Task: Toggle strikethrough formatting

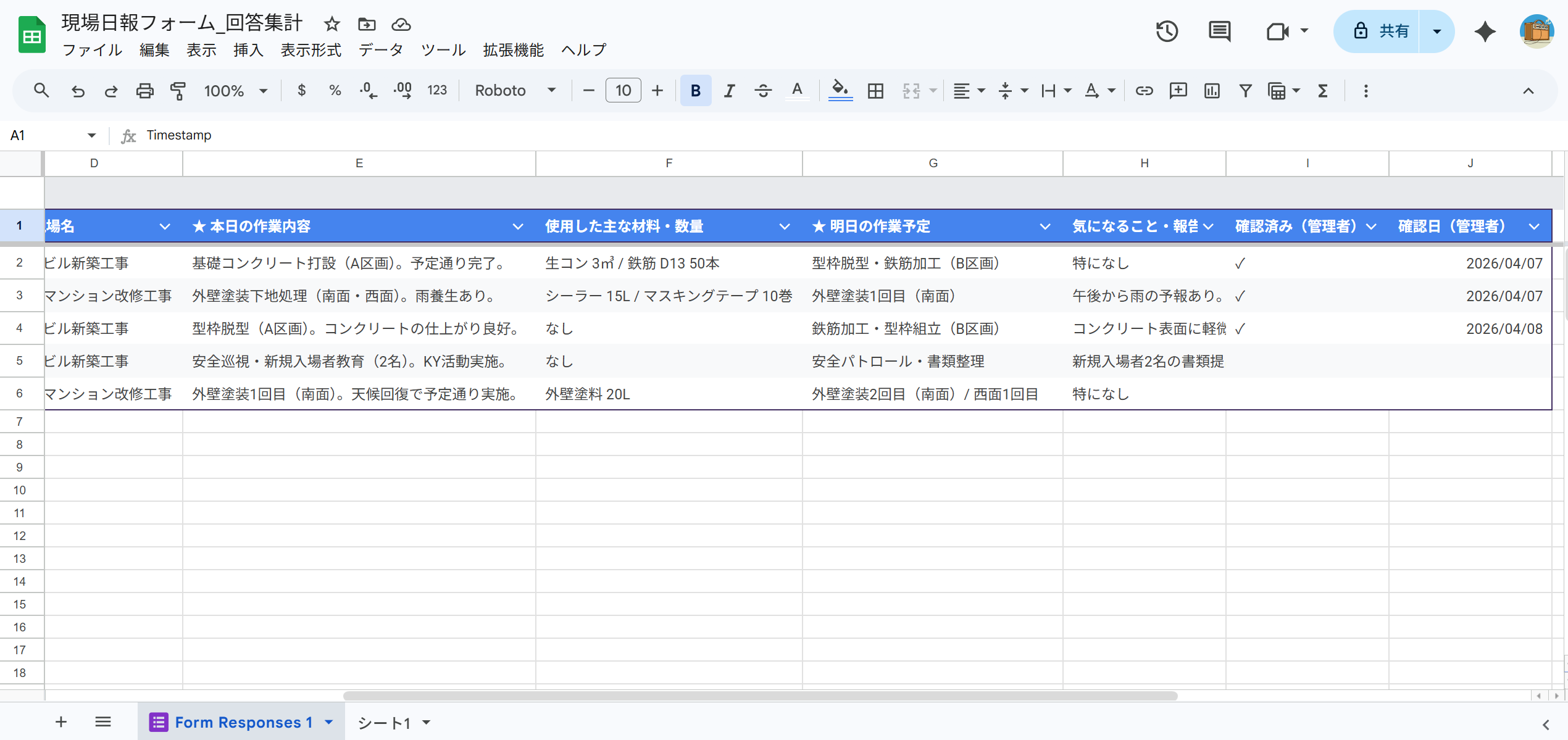Action: 762,91
